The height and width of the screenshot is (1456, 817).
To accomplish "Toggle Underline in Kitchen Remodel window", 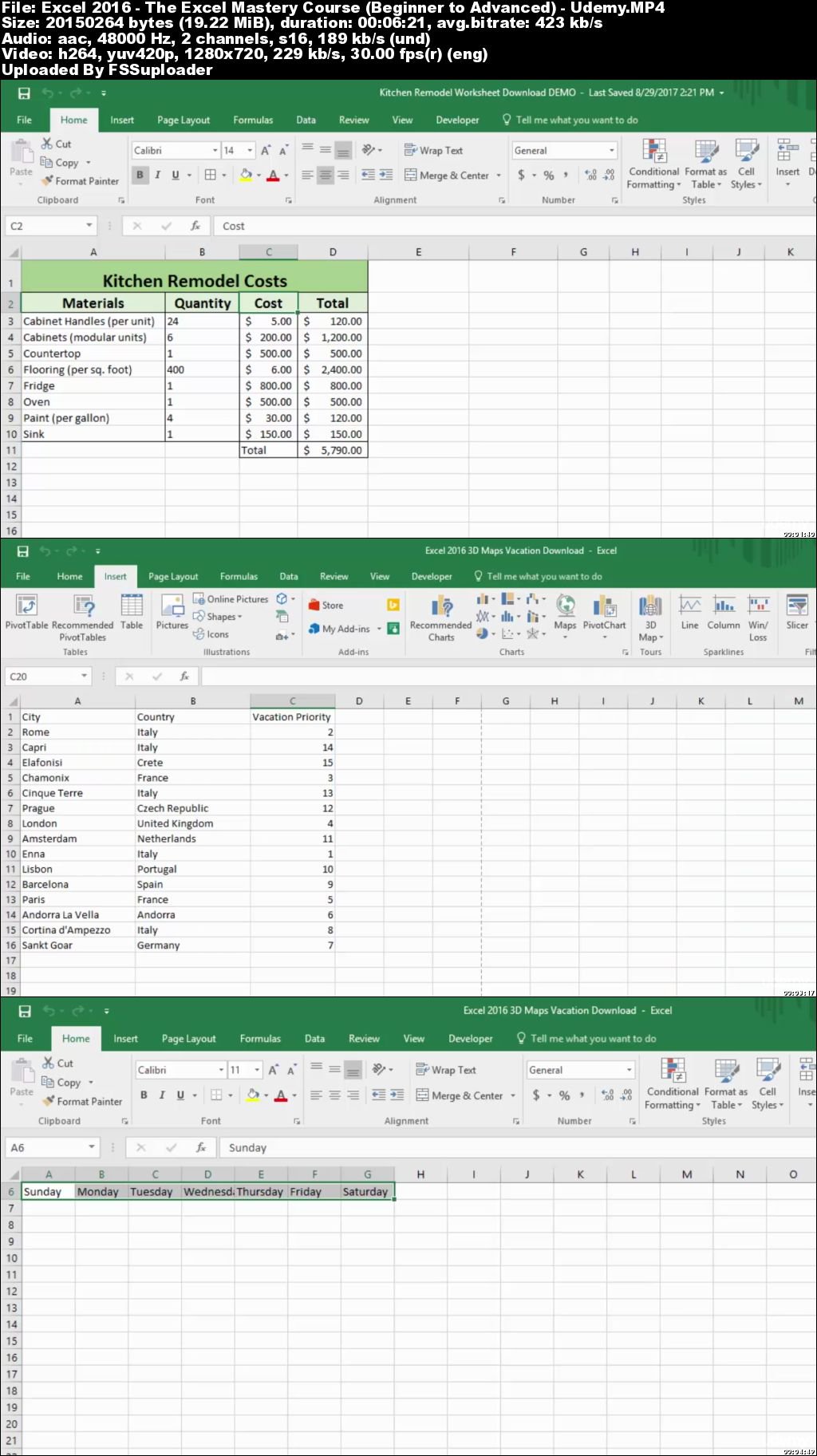I will (x=175, y=175).
